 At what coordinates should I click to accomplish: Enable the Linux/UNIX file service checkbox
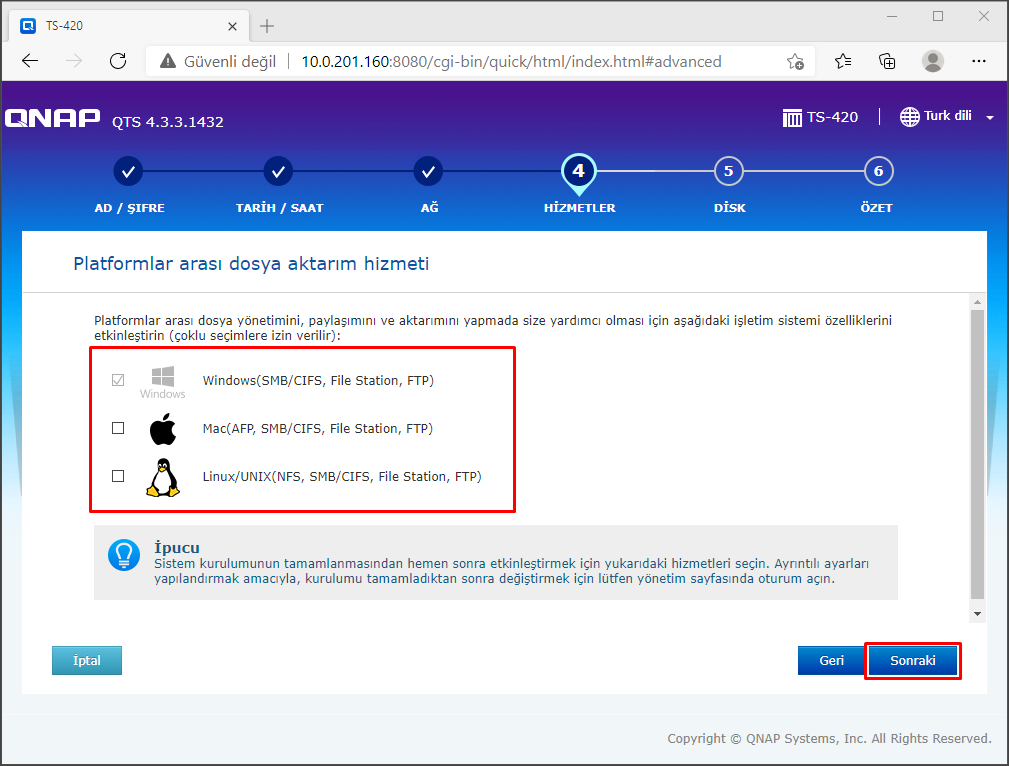pyautogui.click(x=118, y=476)
